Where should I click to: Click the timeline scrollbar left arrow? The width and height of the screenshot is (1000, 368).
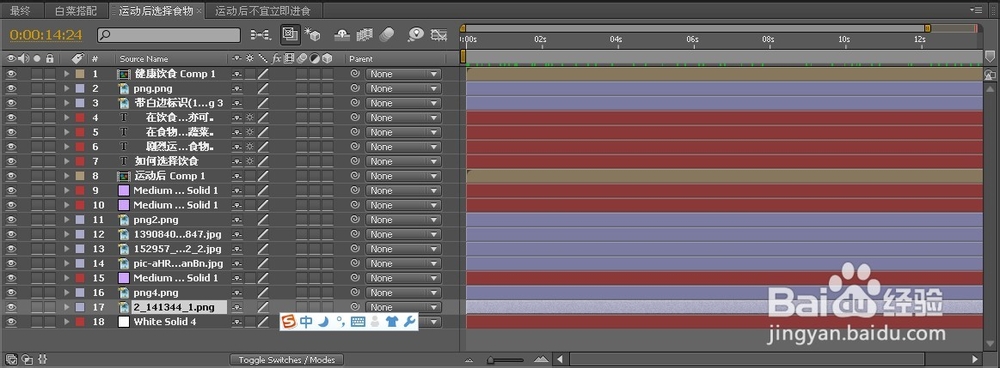coord(561,360)
